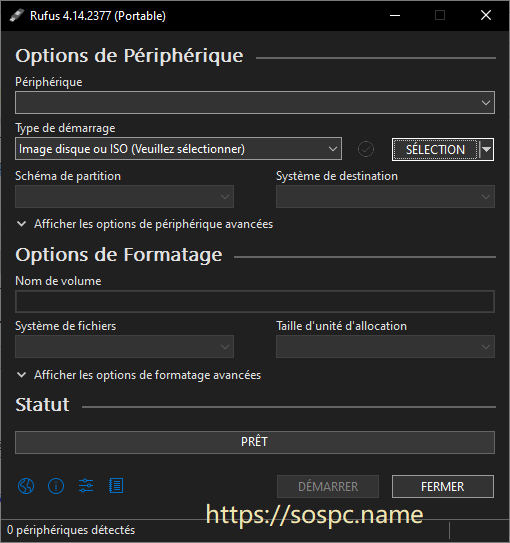Click the DÉMARRER button

328,487
